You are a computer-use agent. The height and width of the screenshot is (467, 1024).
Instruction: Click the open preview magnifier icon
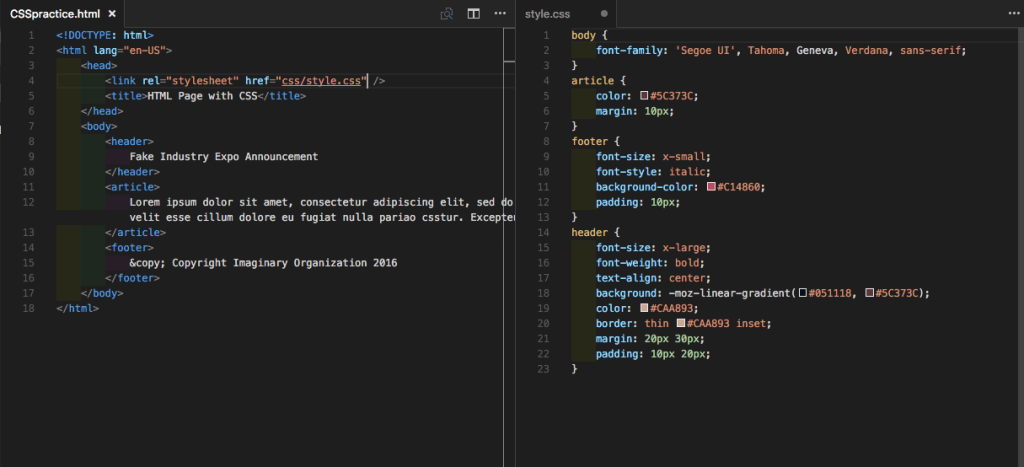pyautogui.click(x=447, y=14)
